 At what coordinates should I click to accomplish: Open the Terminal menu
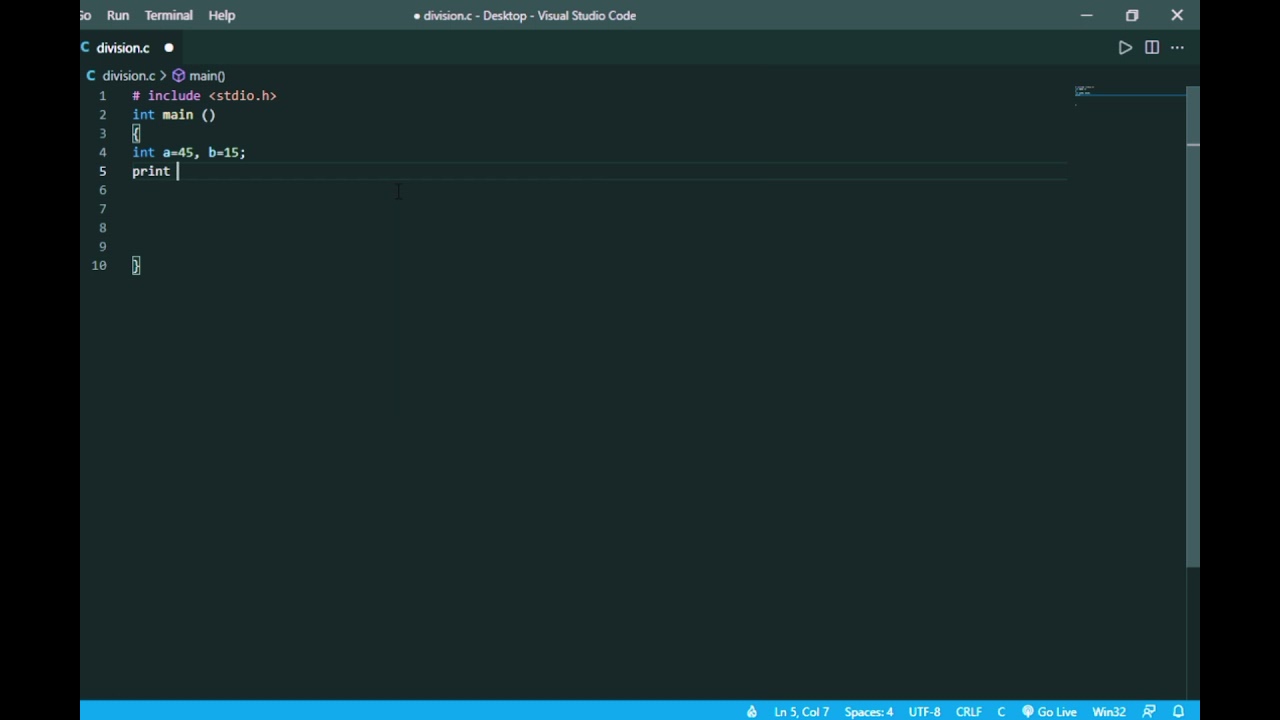click(168, 15)
